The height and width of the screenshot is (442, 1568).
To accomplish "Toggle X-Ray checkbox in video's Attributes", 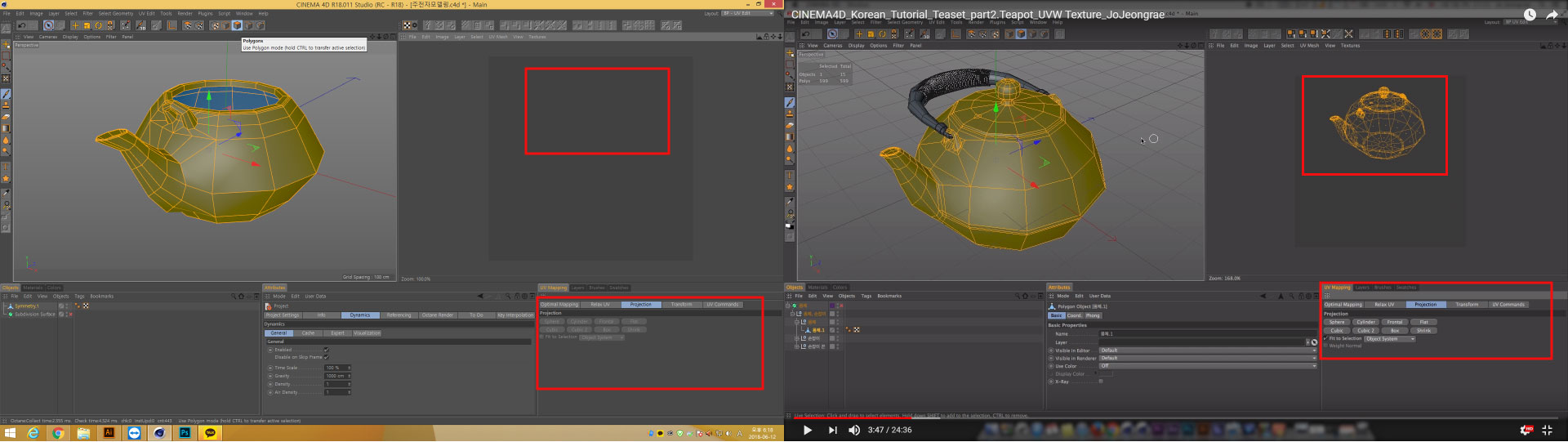I will coord(1101,382).
